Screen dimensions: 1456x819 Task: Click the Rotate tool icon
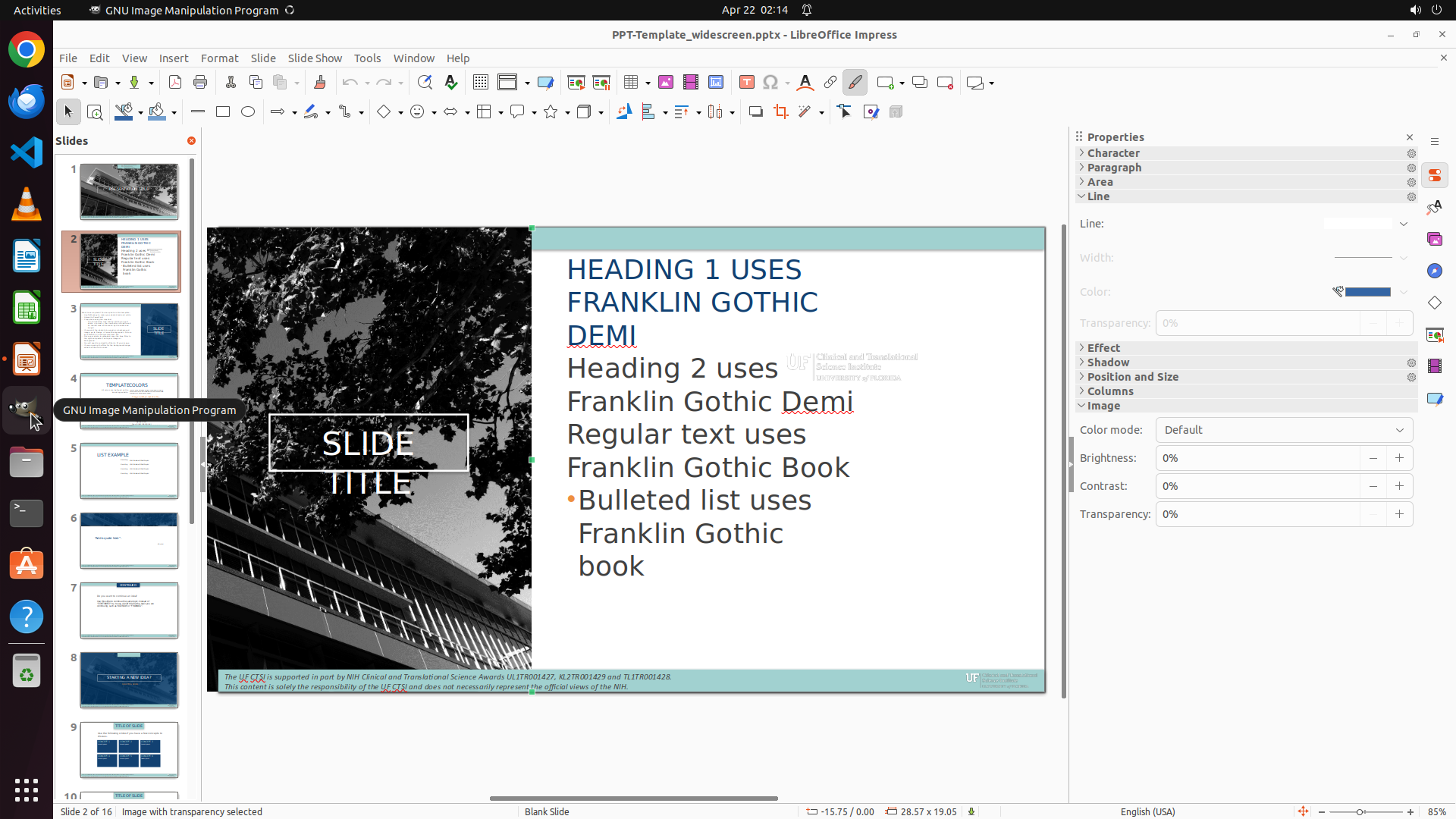[623, 112]
